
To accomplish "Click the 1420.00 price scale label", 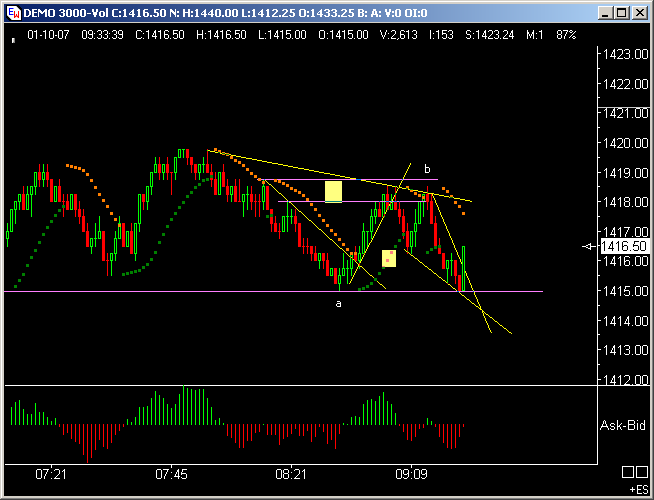I will (x=626, y=143).
